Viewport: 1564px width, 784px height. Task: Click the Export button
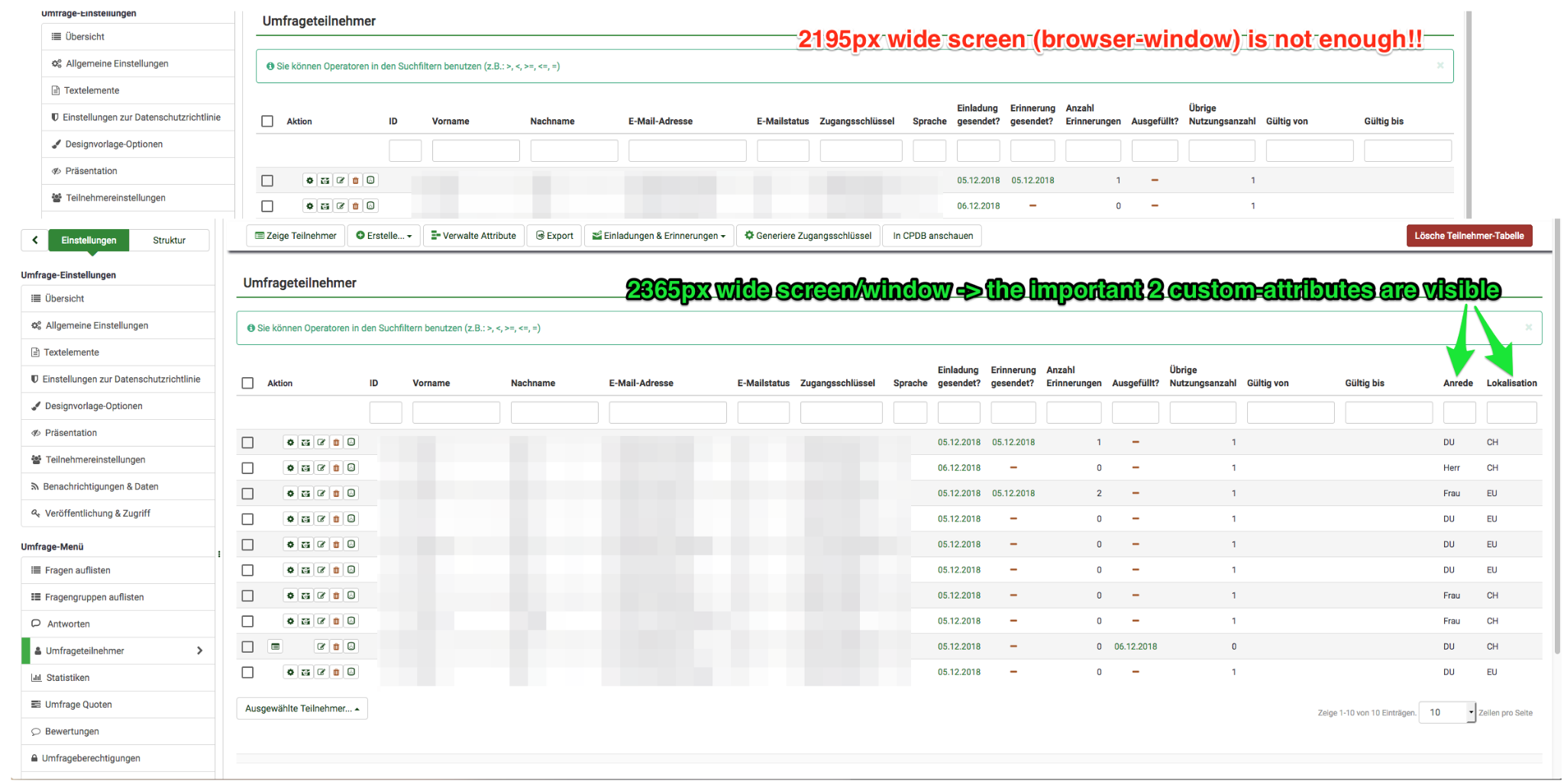(x=554, y=236)
